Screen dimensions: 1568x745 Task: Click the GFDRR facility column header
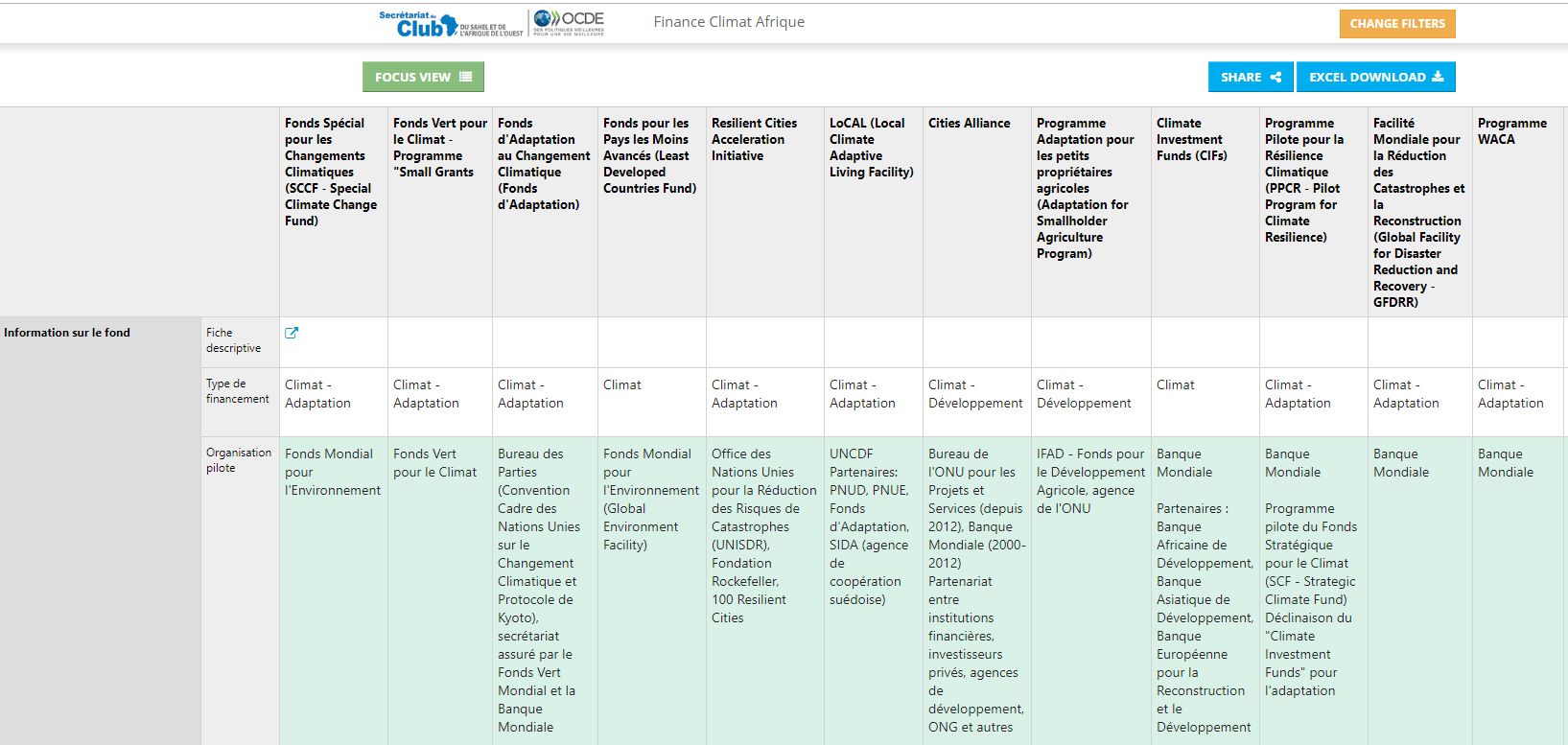tap(1418, 212)
